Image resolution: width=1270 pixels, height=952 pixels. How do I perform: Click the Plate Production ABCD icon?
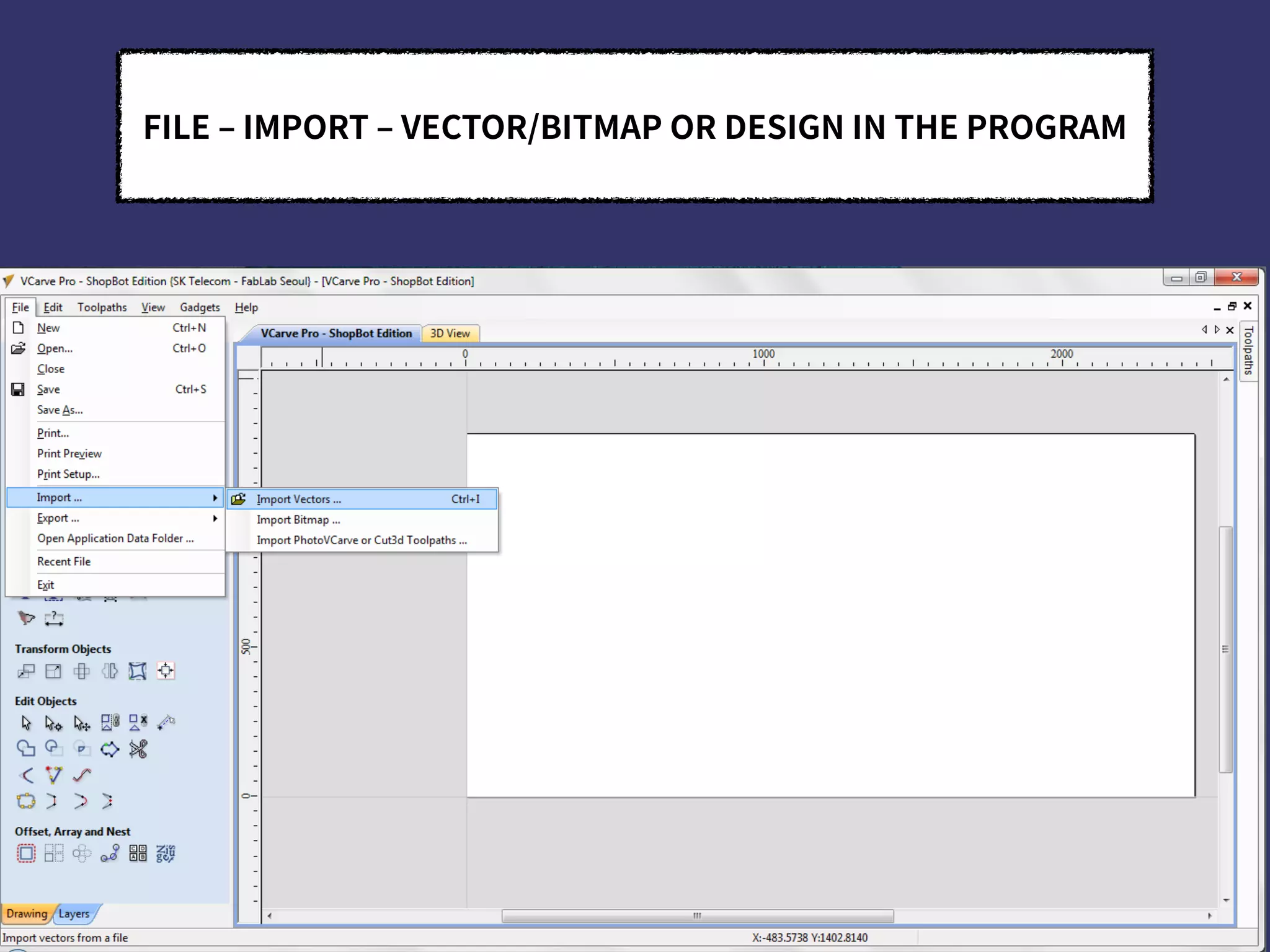click(x=138, y=853)
